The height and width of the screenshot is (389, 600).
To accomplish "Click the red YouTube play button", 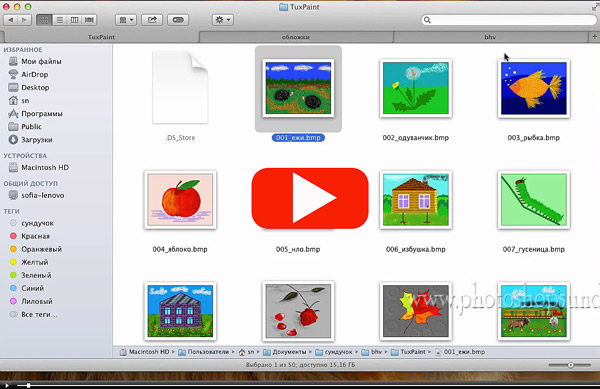I will point(310,198).
